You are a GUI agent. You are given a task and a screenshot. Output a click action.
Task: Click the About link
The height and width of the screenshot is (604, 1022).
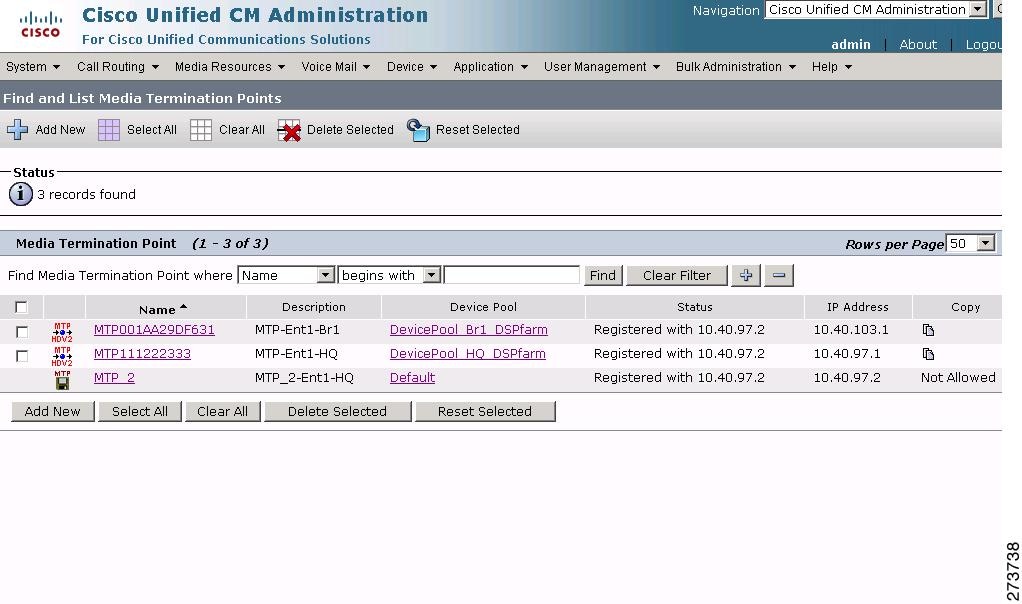(918, 44)
